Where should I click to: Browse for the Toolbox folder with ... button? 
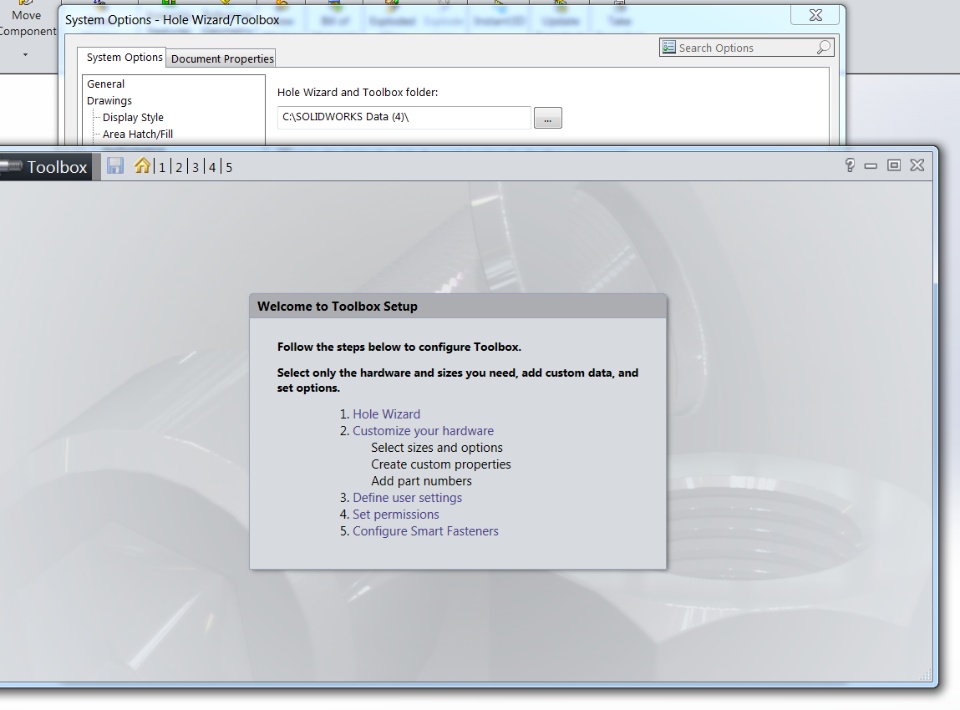coord(548,118)
